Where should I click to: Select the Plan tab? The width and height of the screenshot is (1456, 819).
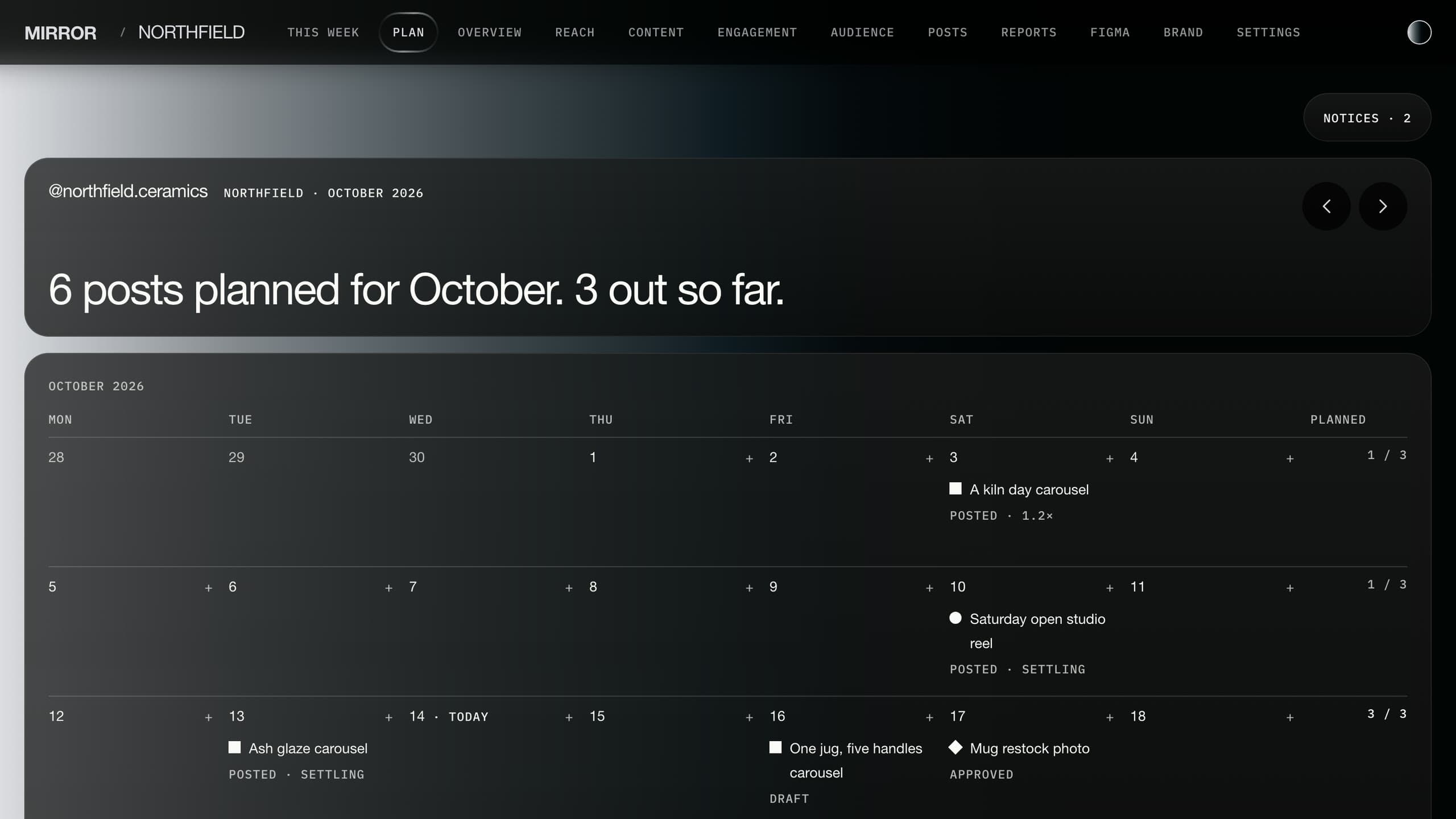[x=408, y=32]
